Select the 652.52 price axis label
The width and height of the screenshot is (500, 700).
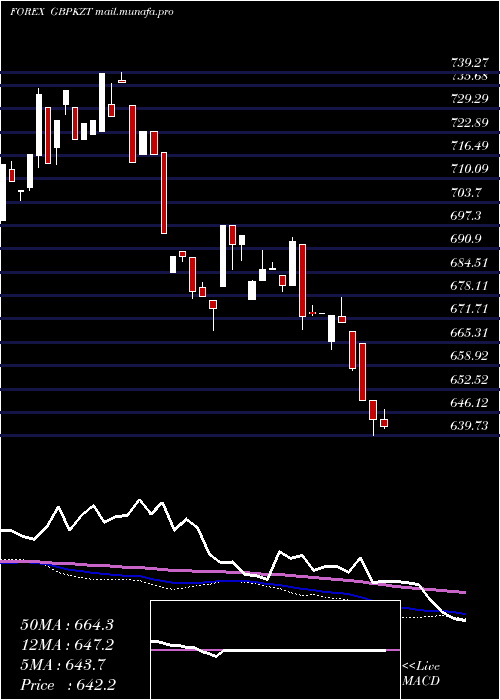coord(469,379)
